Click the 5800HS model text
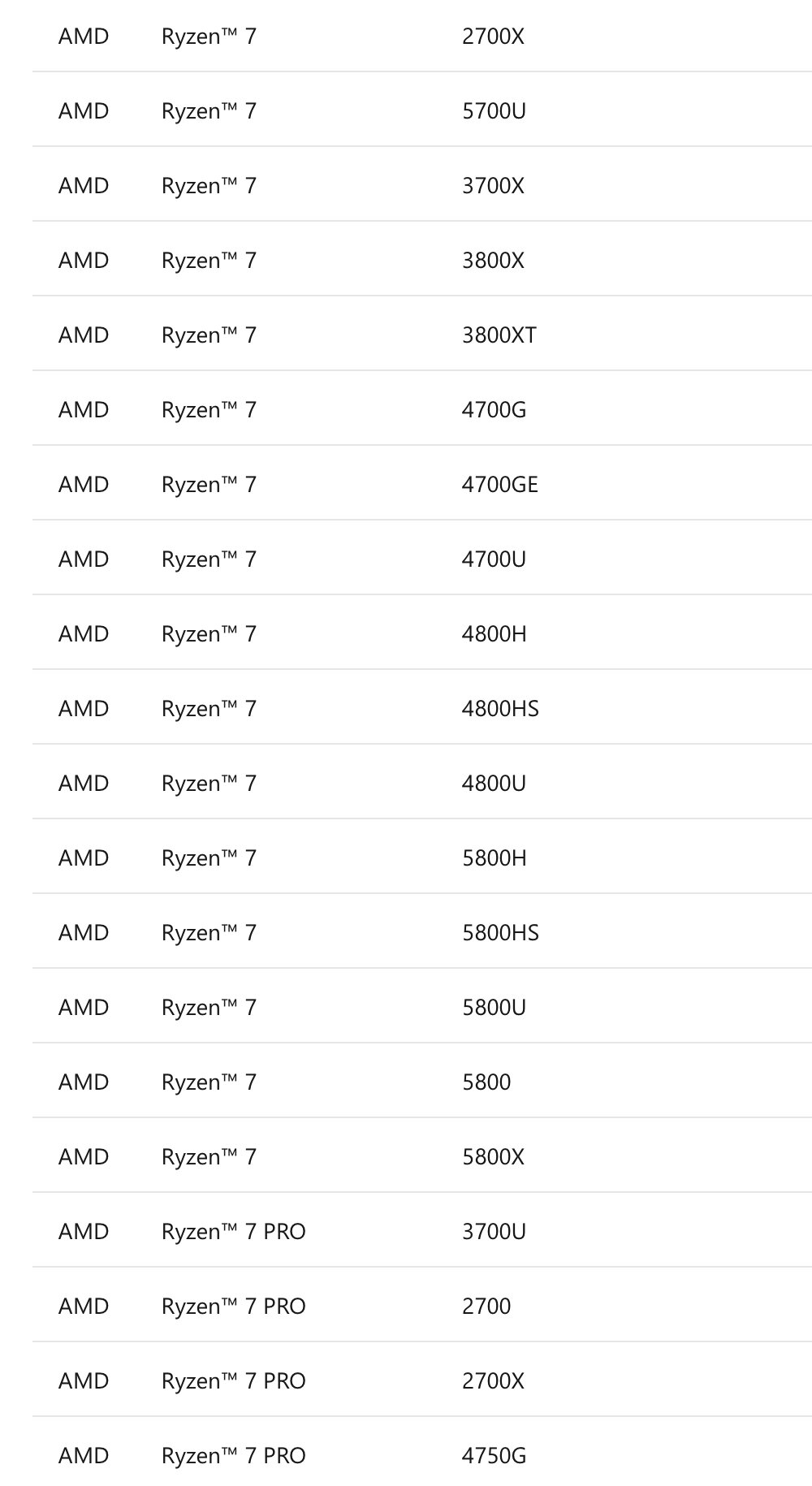This screenshot has width=812, height=1486. point(500,933)
